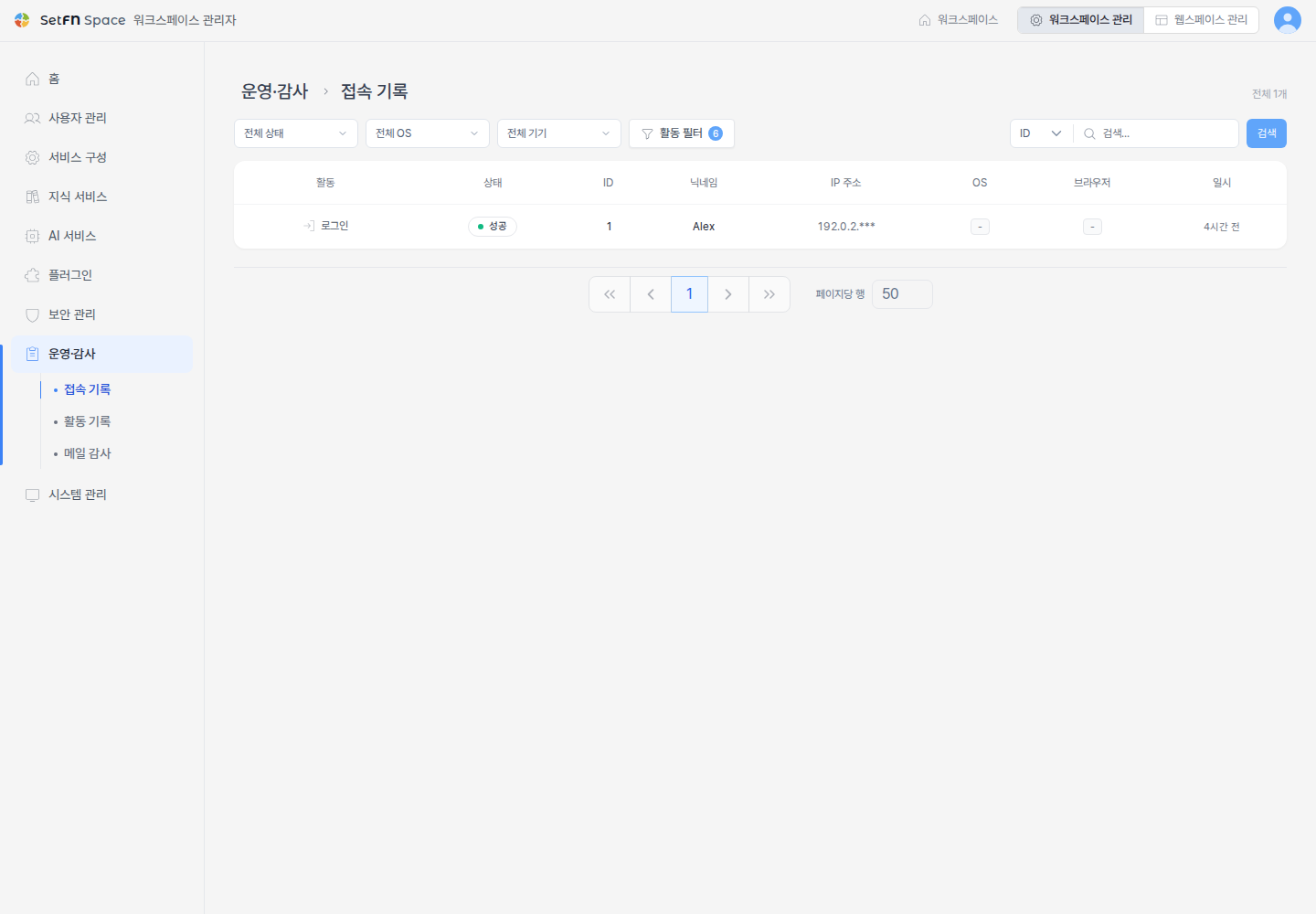Open the 전체 상태 status dropdown

pos(296,133)
